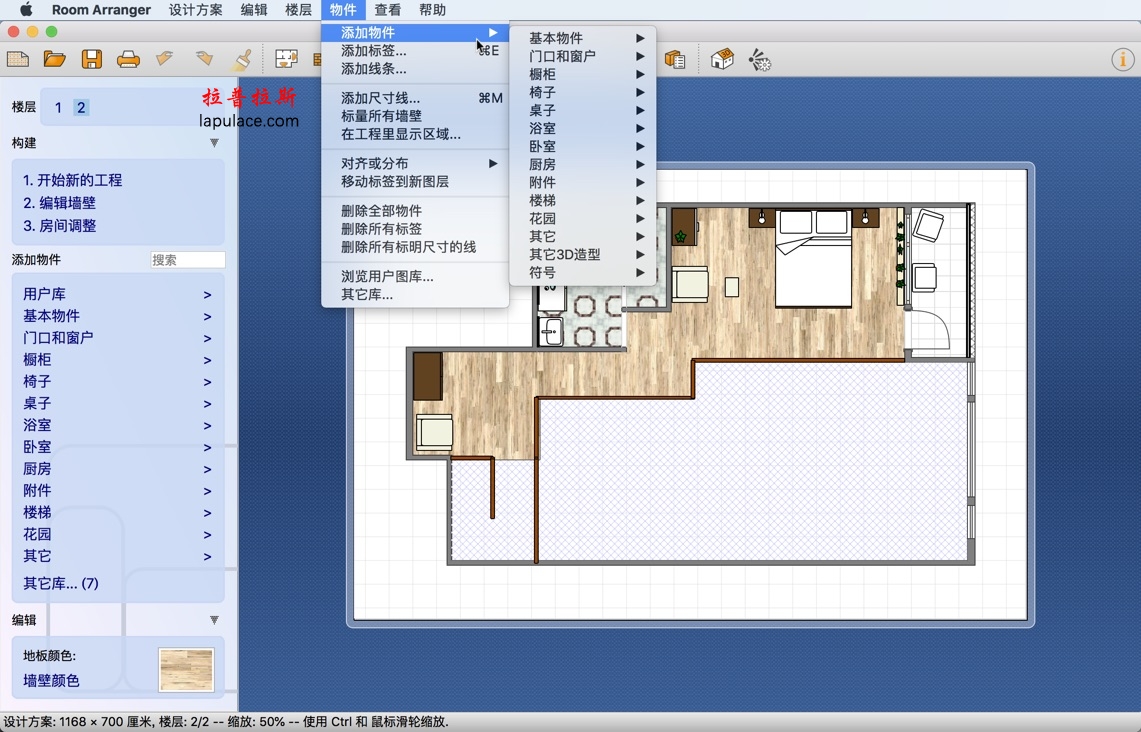Click the wood floor color swatch
The height and width of the screenshot is (732, 1141).
(186, 669)
